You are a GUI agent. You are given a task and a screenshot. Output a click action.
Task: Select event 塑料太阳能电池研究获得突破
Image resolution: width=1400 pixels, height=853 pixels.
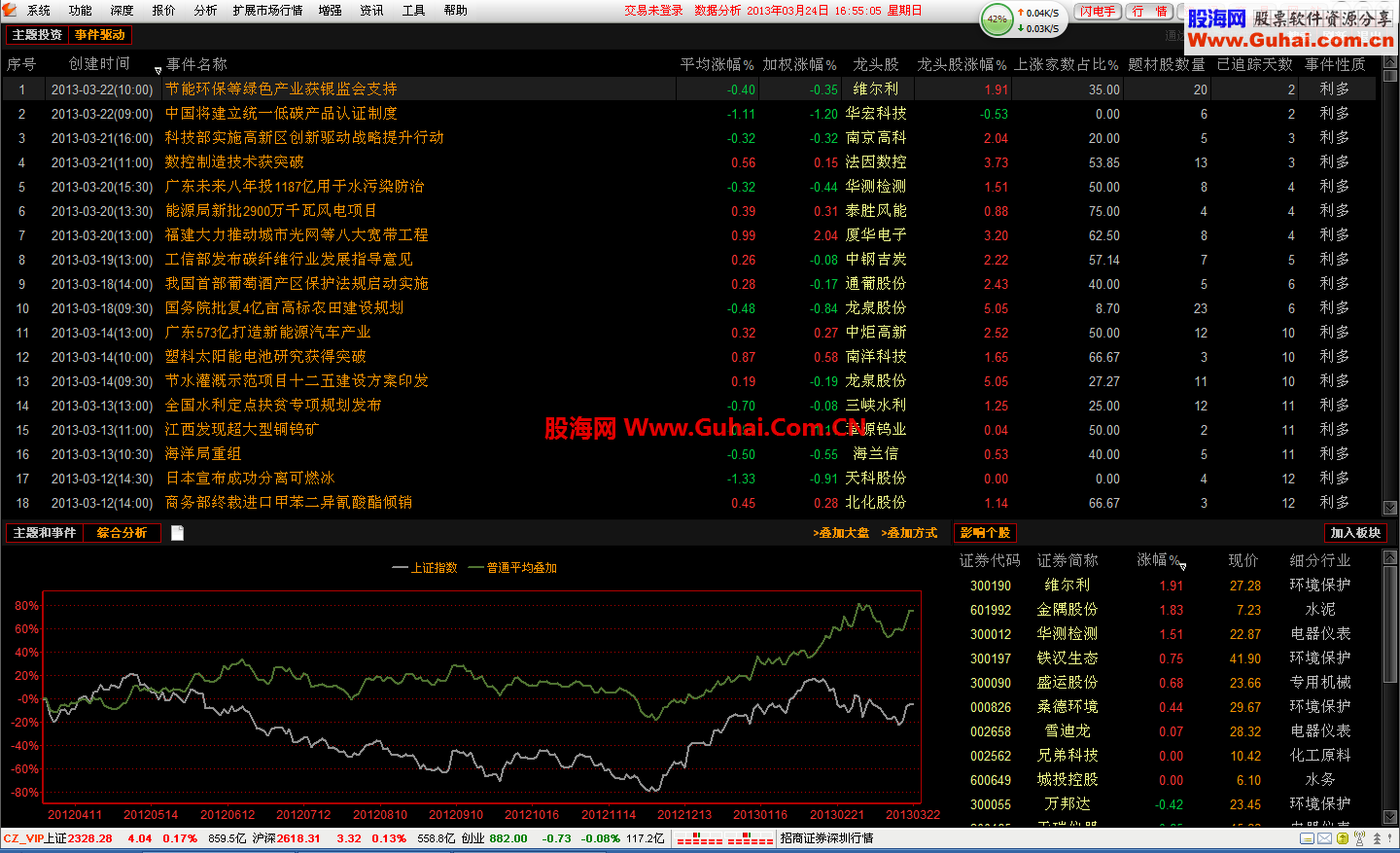pos(265,356)
